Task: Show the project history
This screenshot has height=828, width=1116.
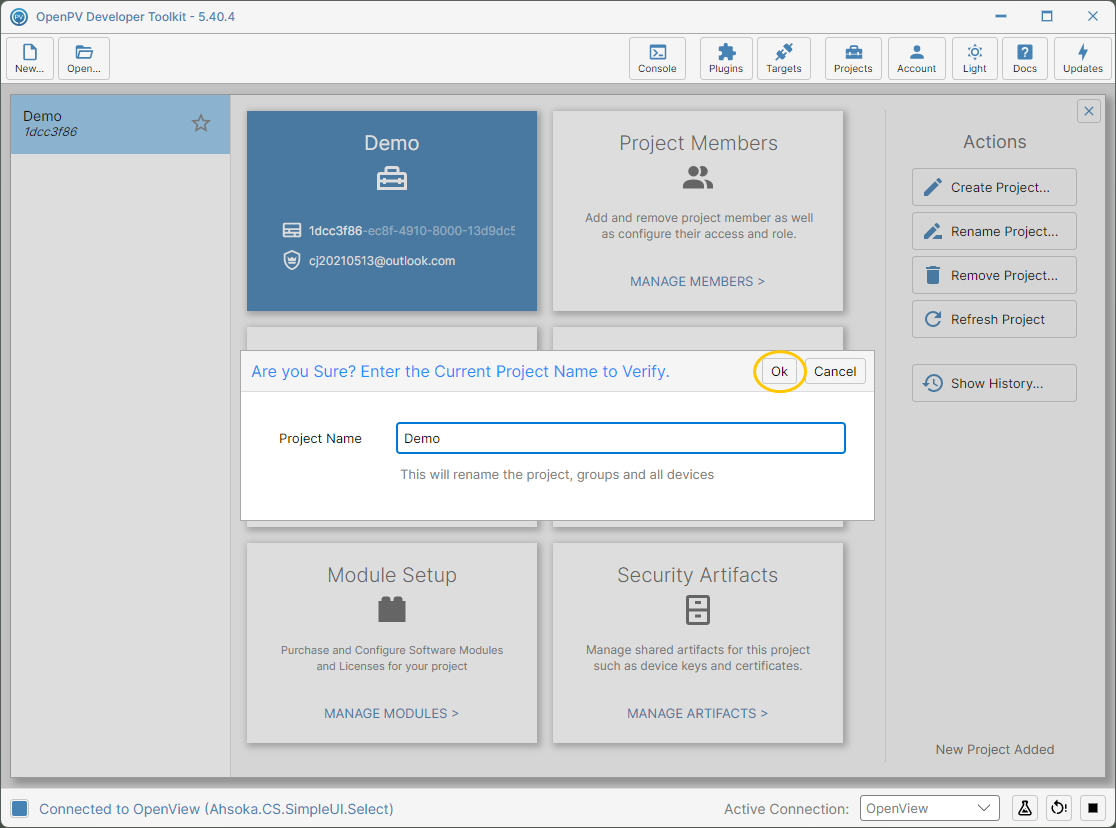Action: [x=994, y=384]
